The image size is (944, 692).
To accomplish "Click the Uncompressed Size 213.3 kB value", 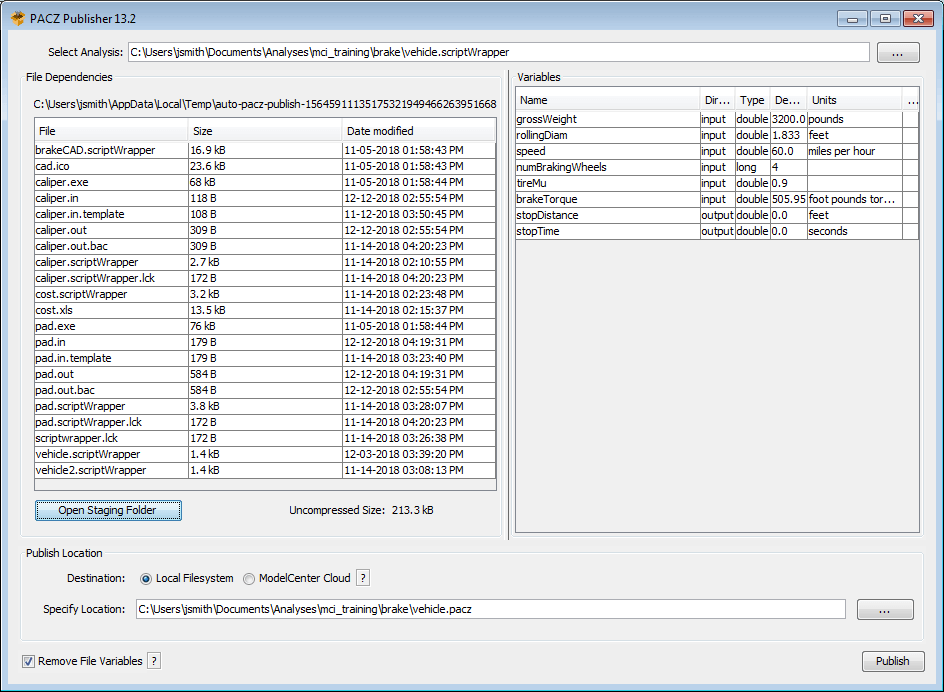I will (412, 510).
